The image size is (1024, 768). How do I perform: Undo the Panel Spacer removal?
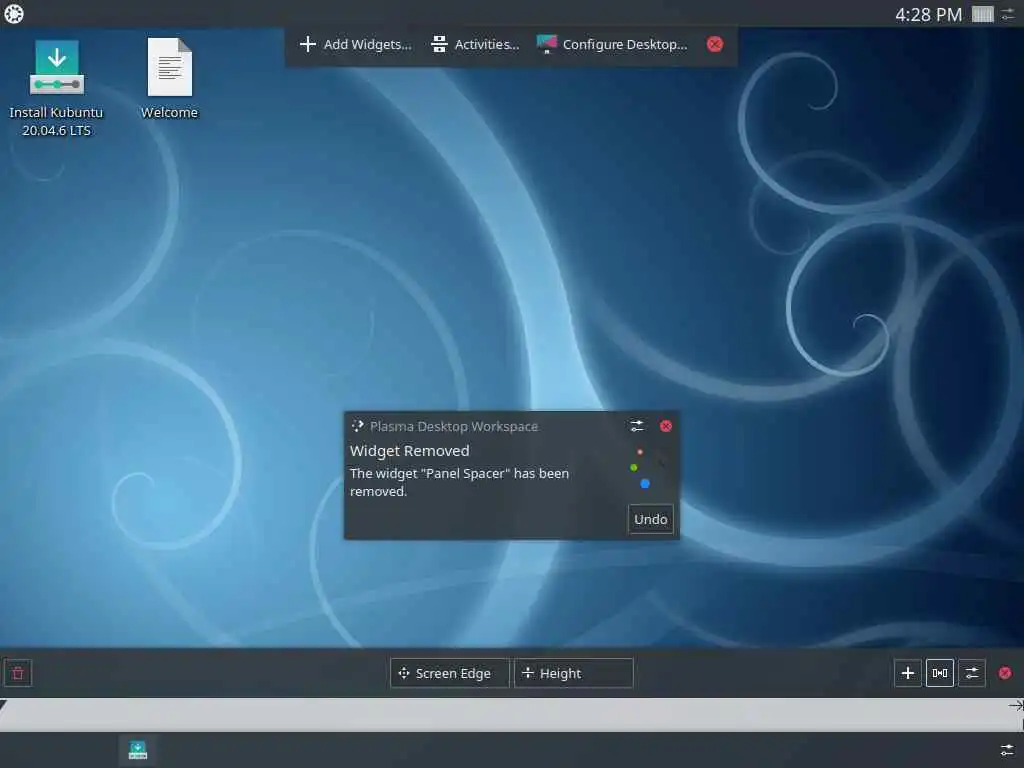[650, 519]
